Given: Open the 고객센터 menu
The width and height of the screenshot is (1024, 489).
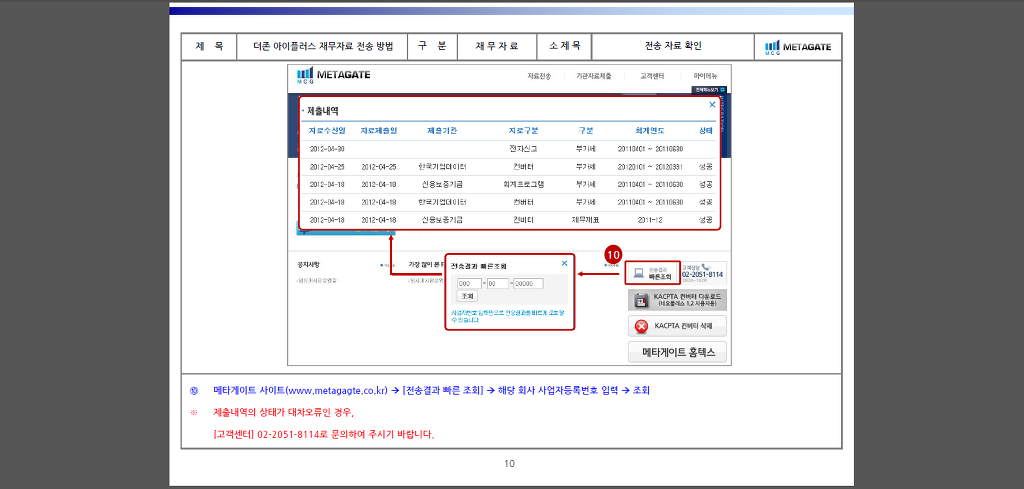Looking at the screenshot, I should click(652, 76).
